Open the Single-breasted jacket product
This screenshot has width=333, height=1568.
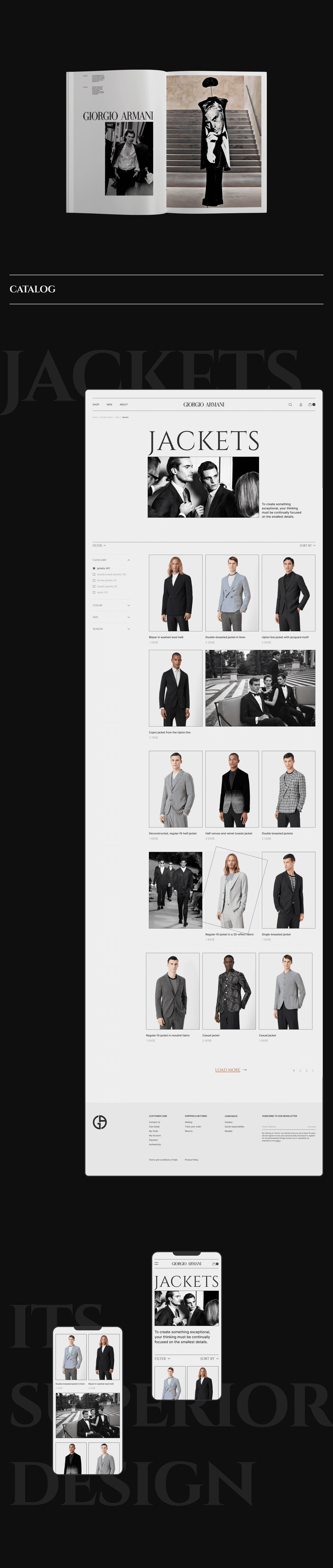(x=289, y=890)
